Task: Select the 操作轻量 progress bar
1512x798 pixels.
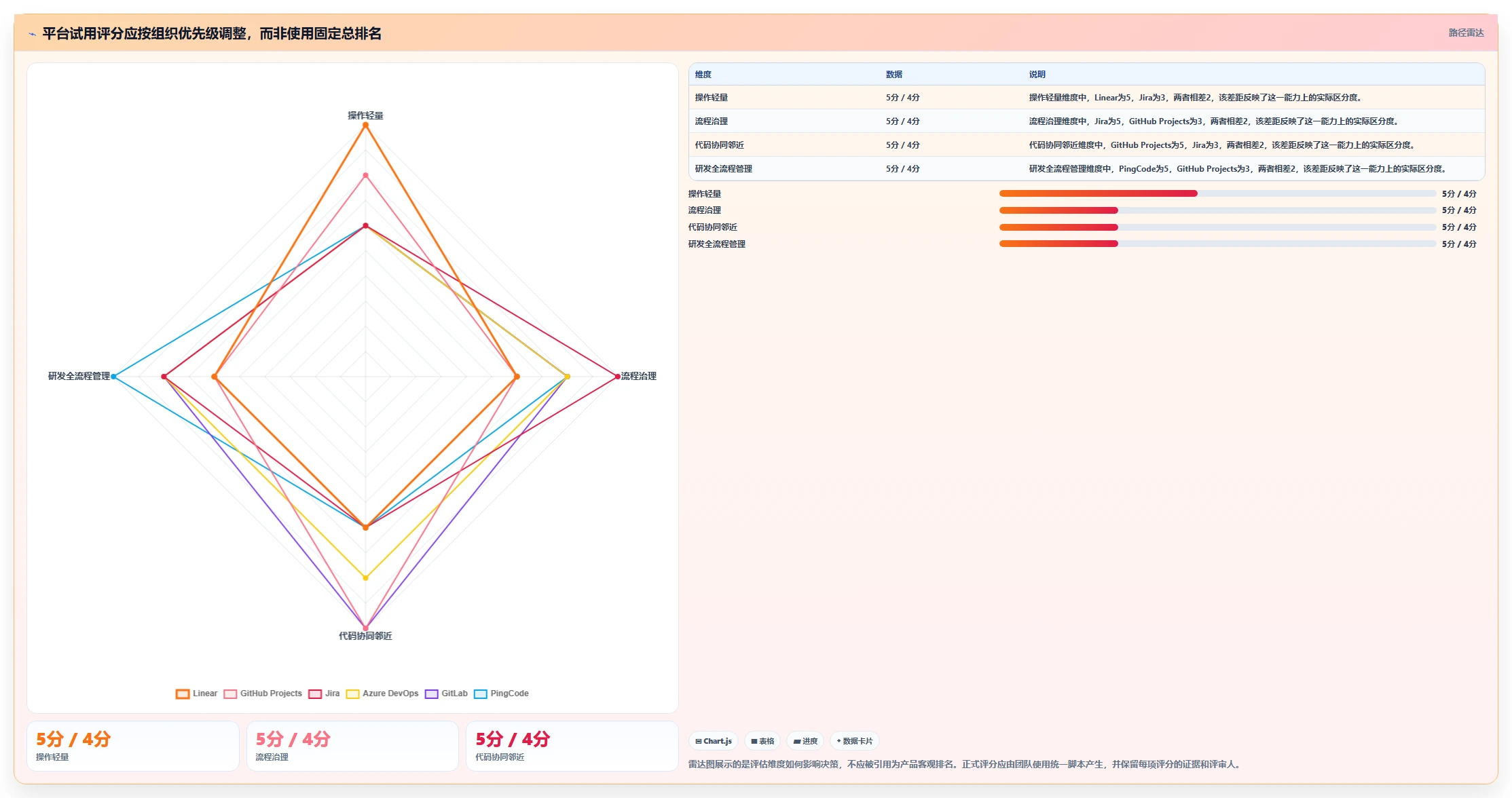Action: (1217, 193)
